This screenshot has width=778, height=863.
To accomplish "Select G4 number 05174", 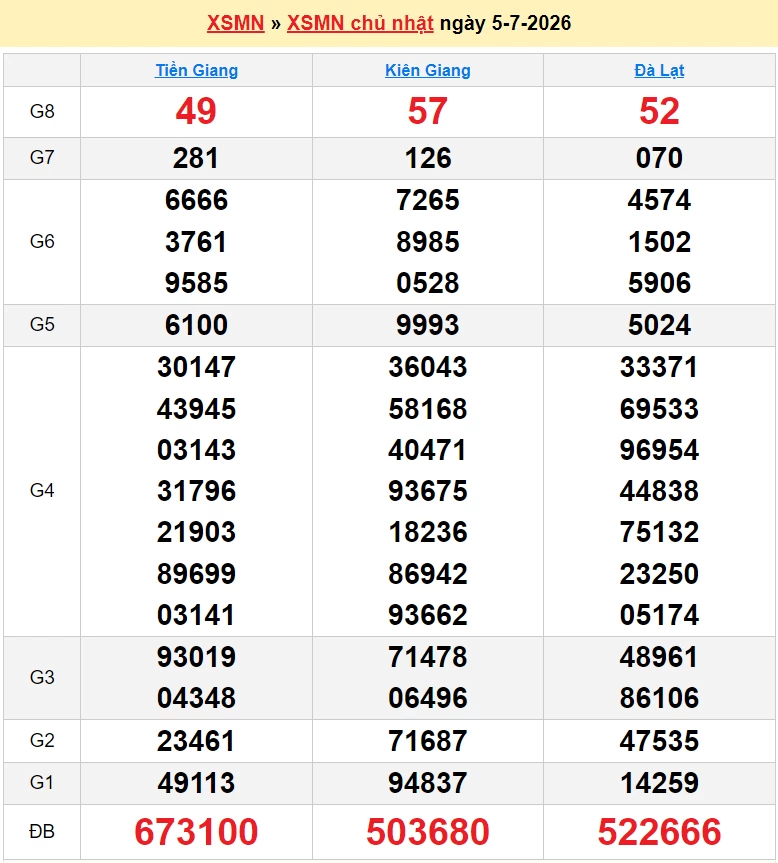I will 659,615.
